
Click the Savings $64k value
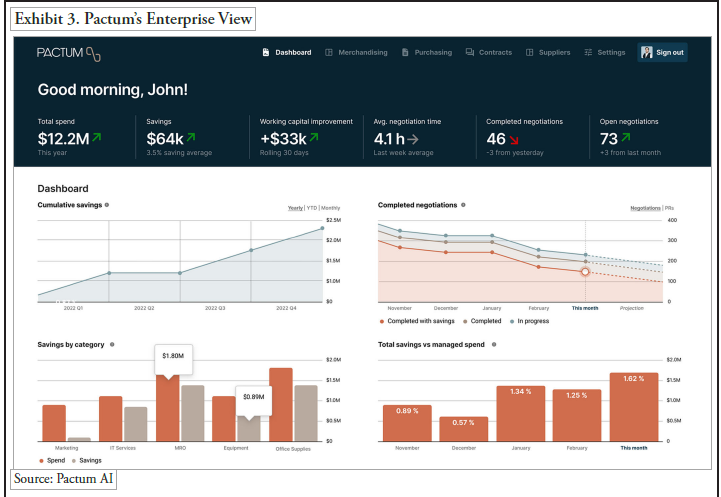165,138
